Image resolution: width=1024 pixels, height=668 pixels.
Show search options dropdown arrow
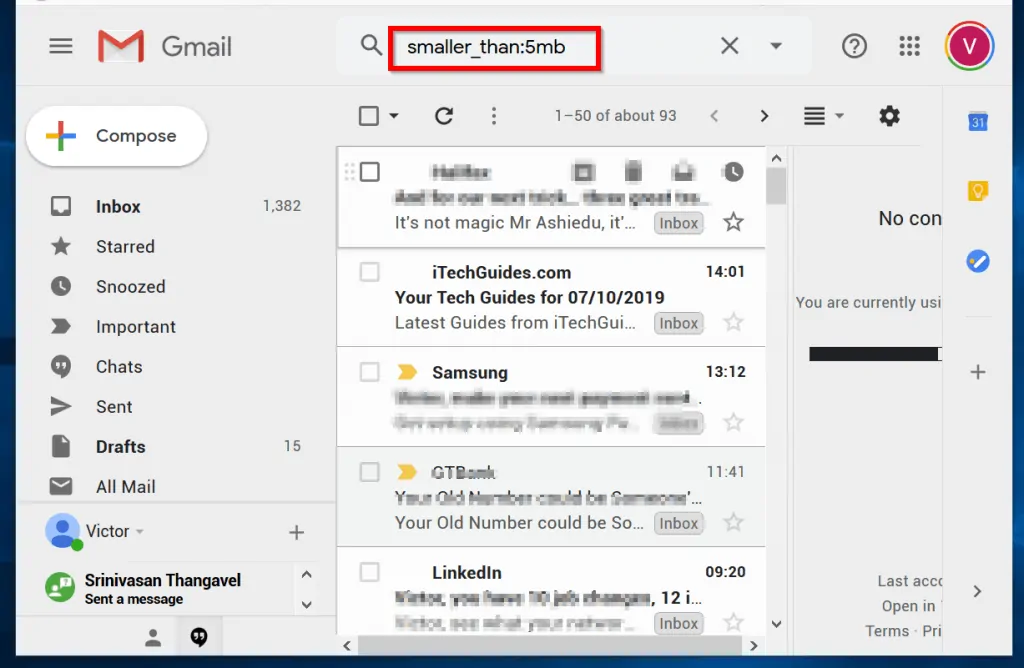point(776,46)
